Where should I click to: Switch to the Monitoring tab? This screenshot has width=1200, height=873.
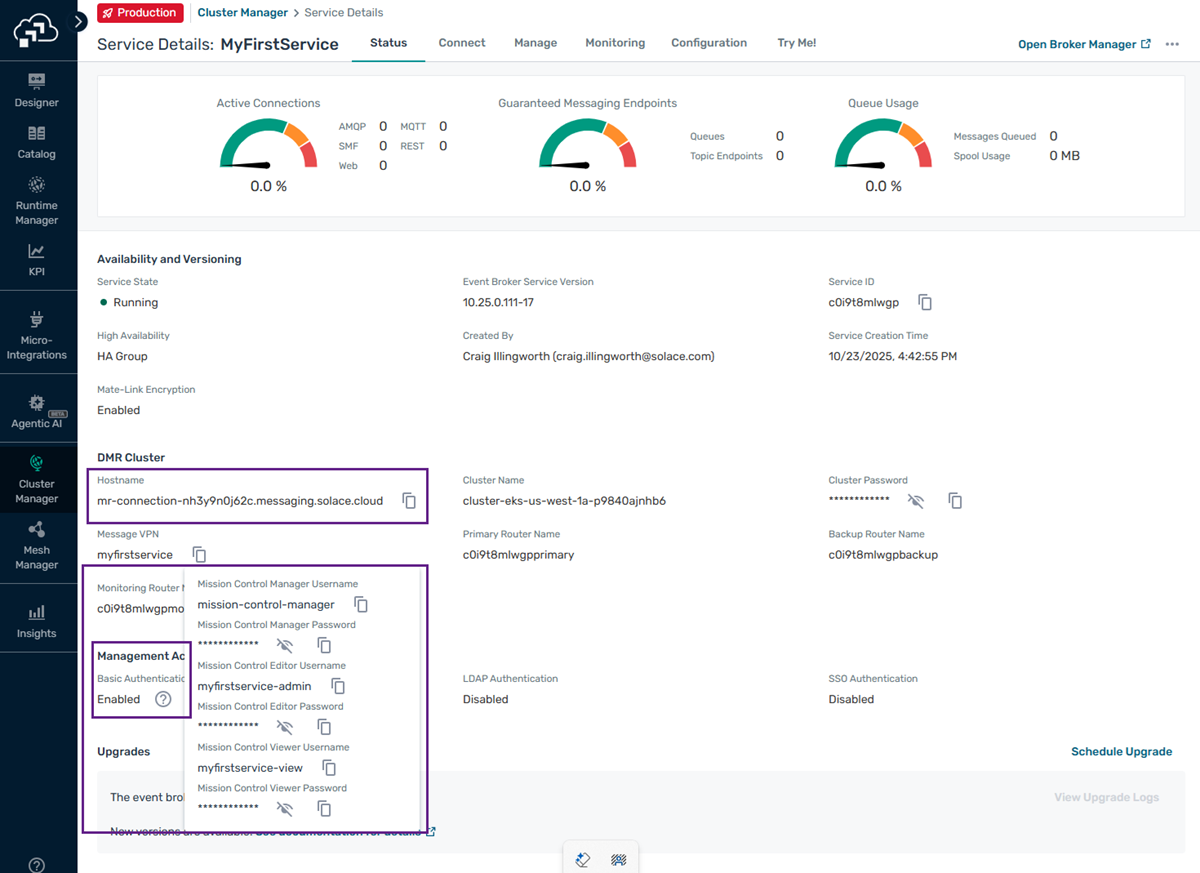point(614,43)
